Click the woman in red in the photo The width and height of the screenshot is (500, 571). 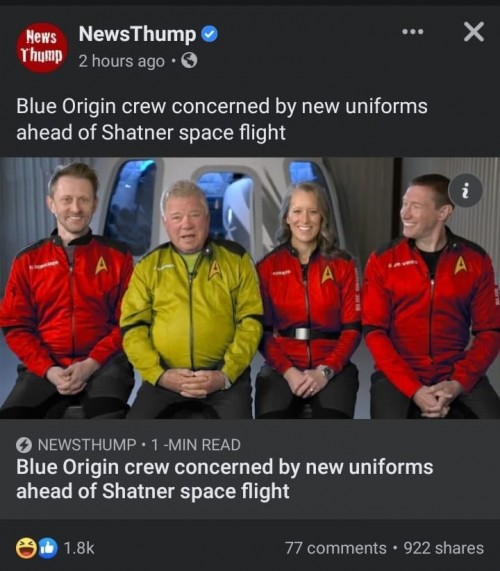pos(310,300)
